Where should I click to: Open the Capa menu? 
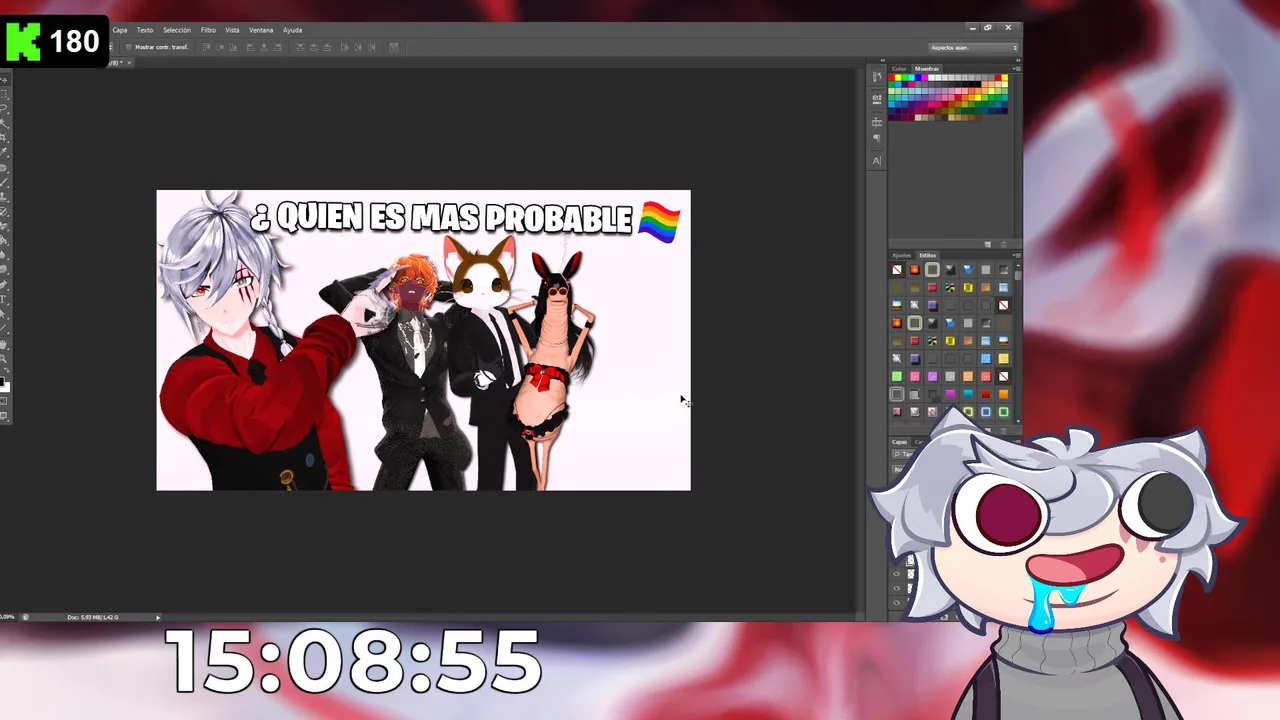click(120, 30)
